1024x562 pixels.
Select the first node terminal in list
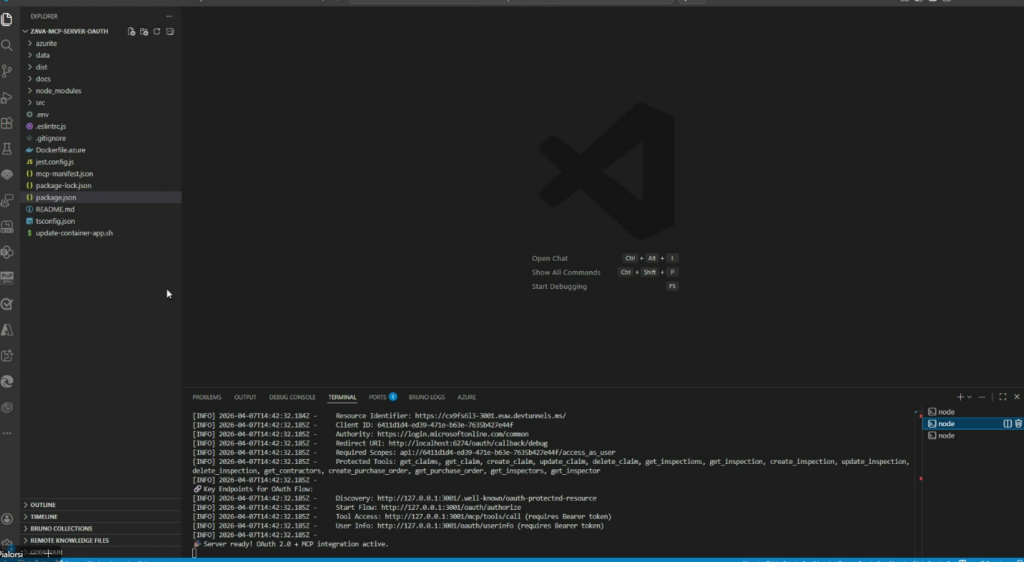point(946,412)
